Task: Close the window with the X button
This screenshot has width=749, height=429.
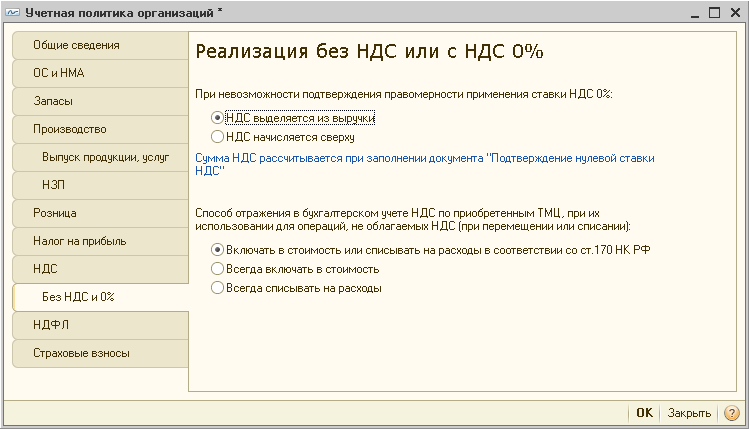Action: (x=735, y=13)
